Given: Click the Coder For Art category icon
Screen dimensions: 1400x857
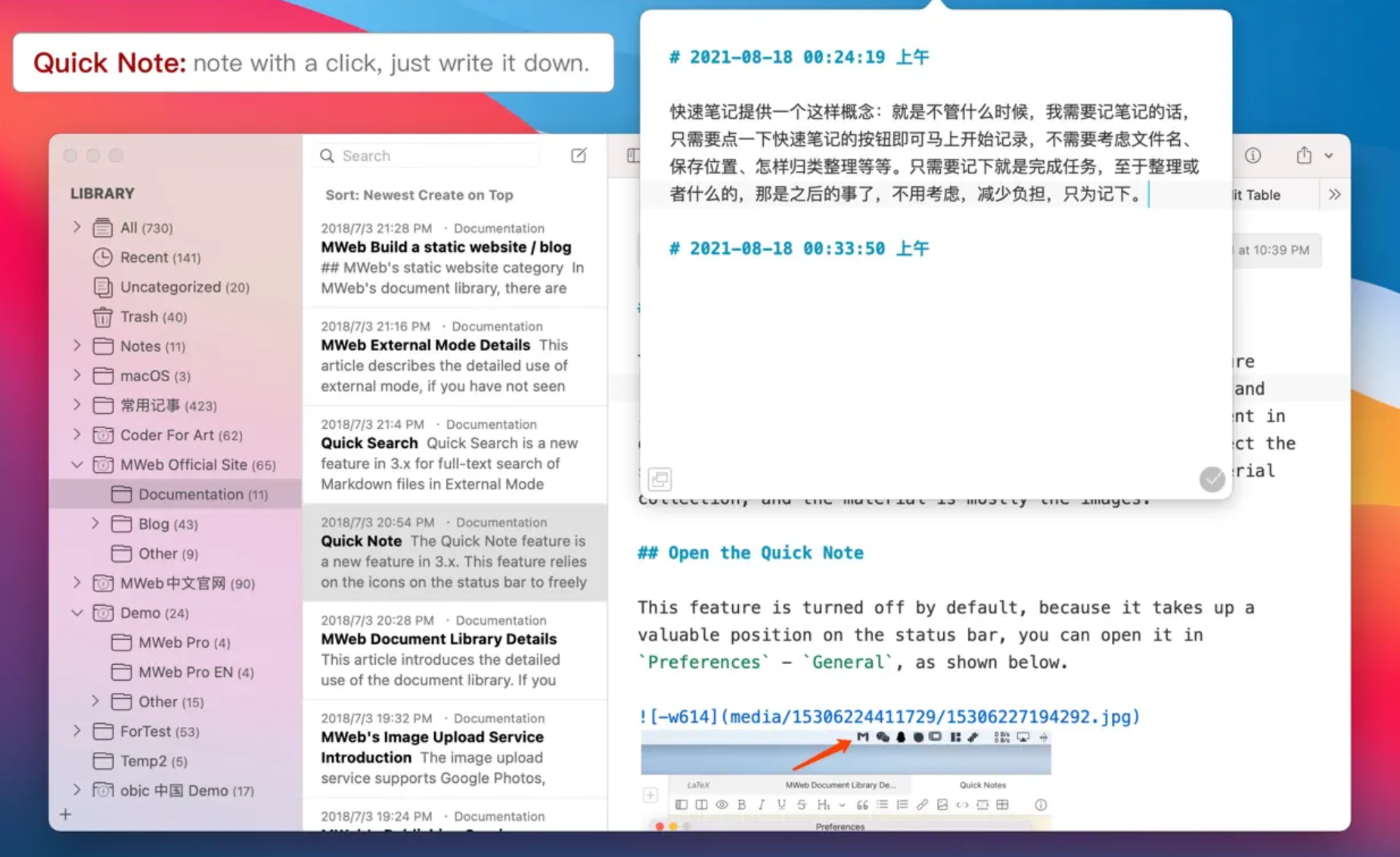Looking at the screenshot, I should [x=103, y=435].
